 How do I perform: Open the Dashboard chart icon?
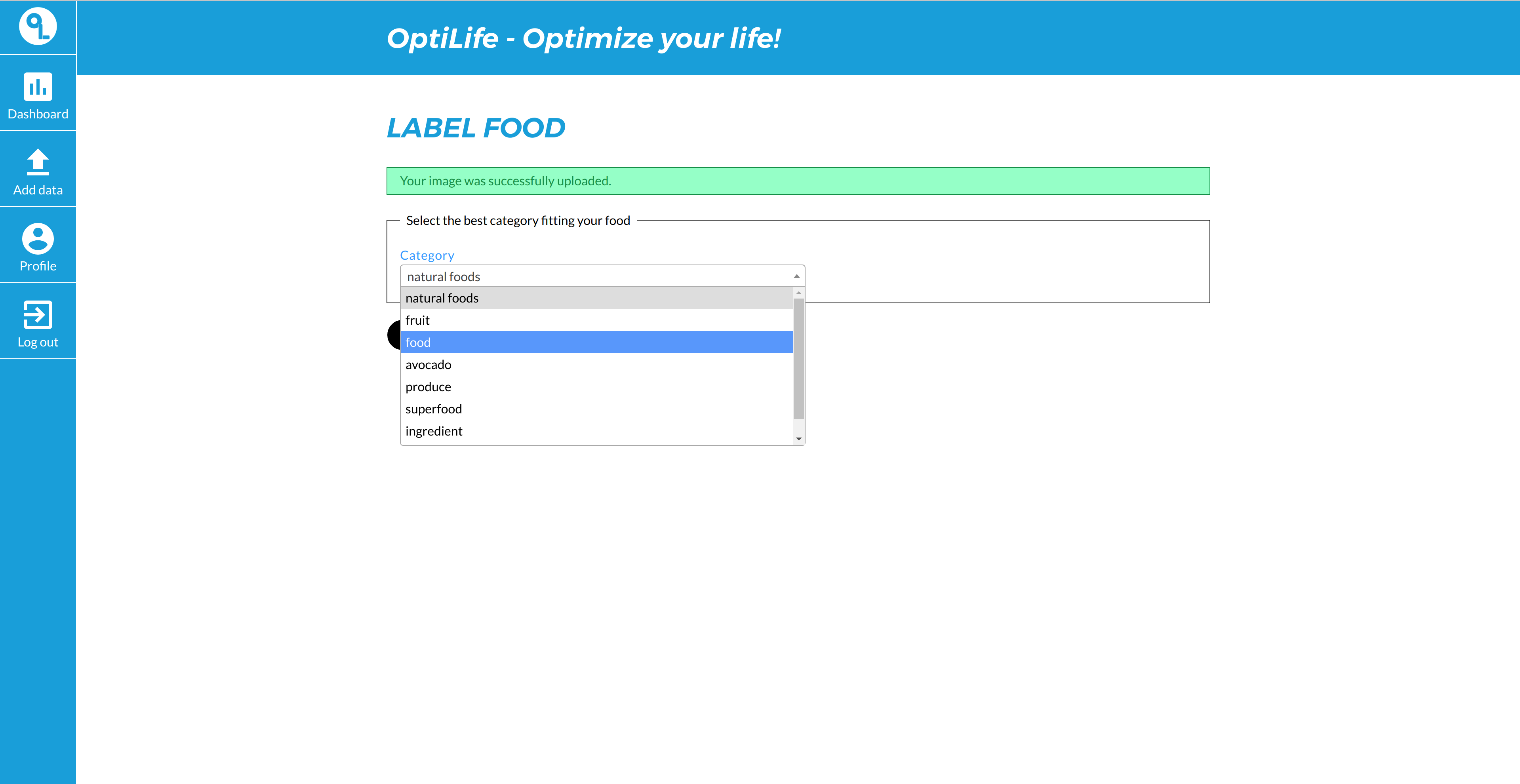click(38, 87)
